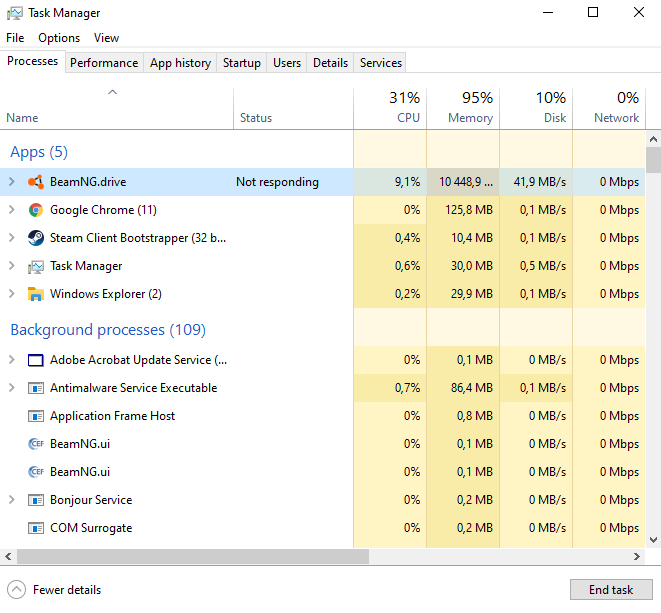661x613 pixels.
Task: Open the Options menu
Action: [x=59, y=38]
